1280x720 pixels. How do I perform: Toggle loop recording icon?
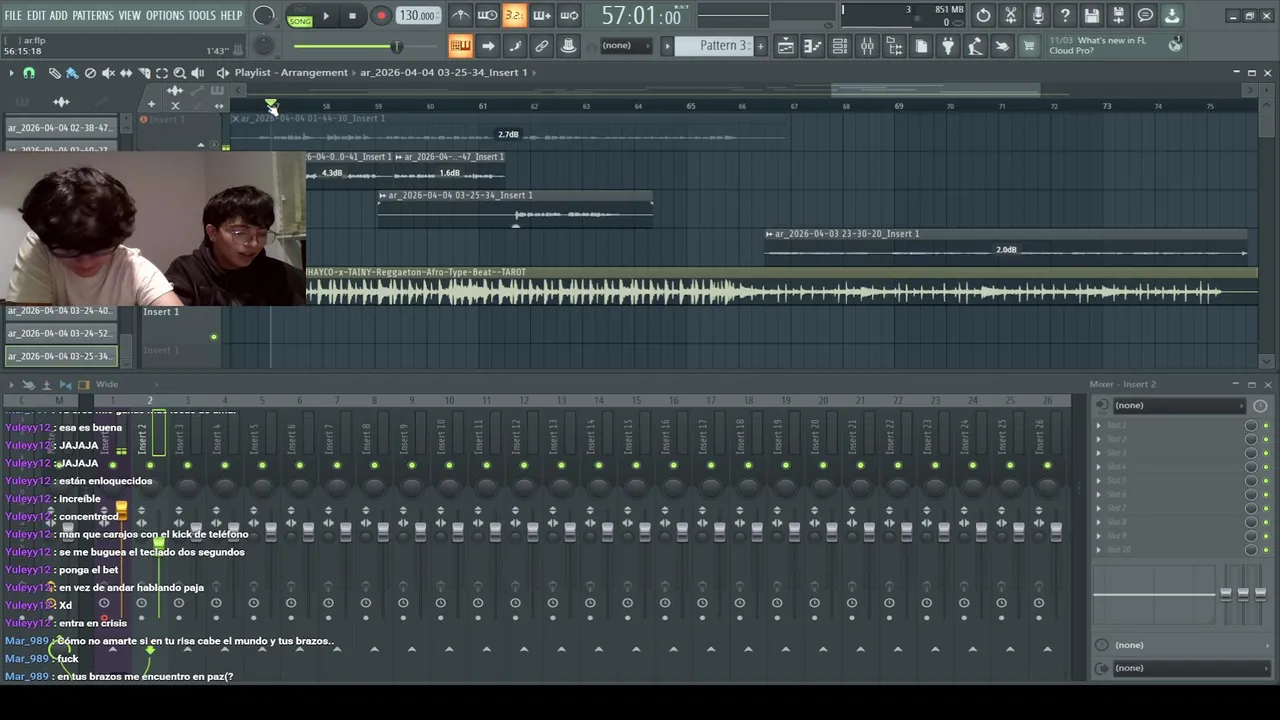point(568,15)
